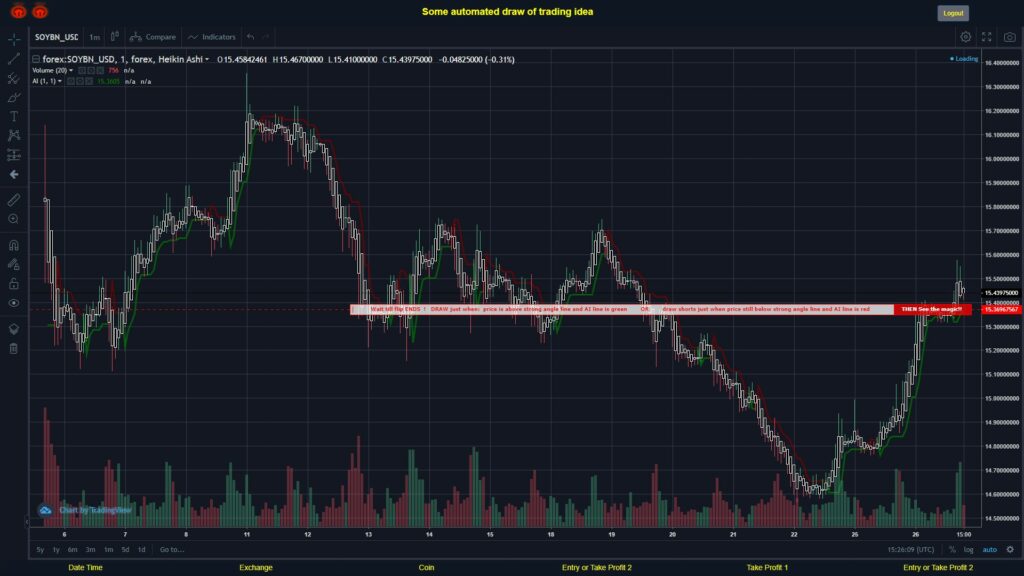Open the Volume (20) indicator dropdown
1024x576 pixels.
71,71
